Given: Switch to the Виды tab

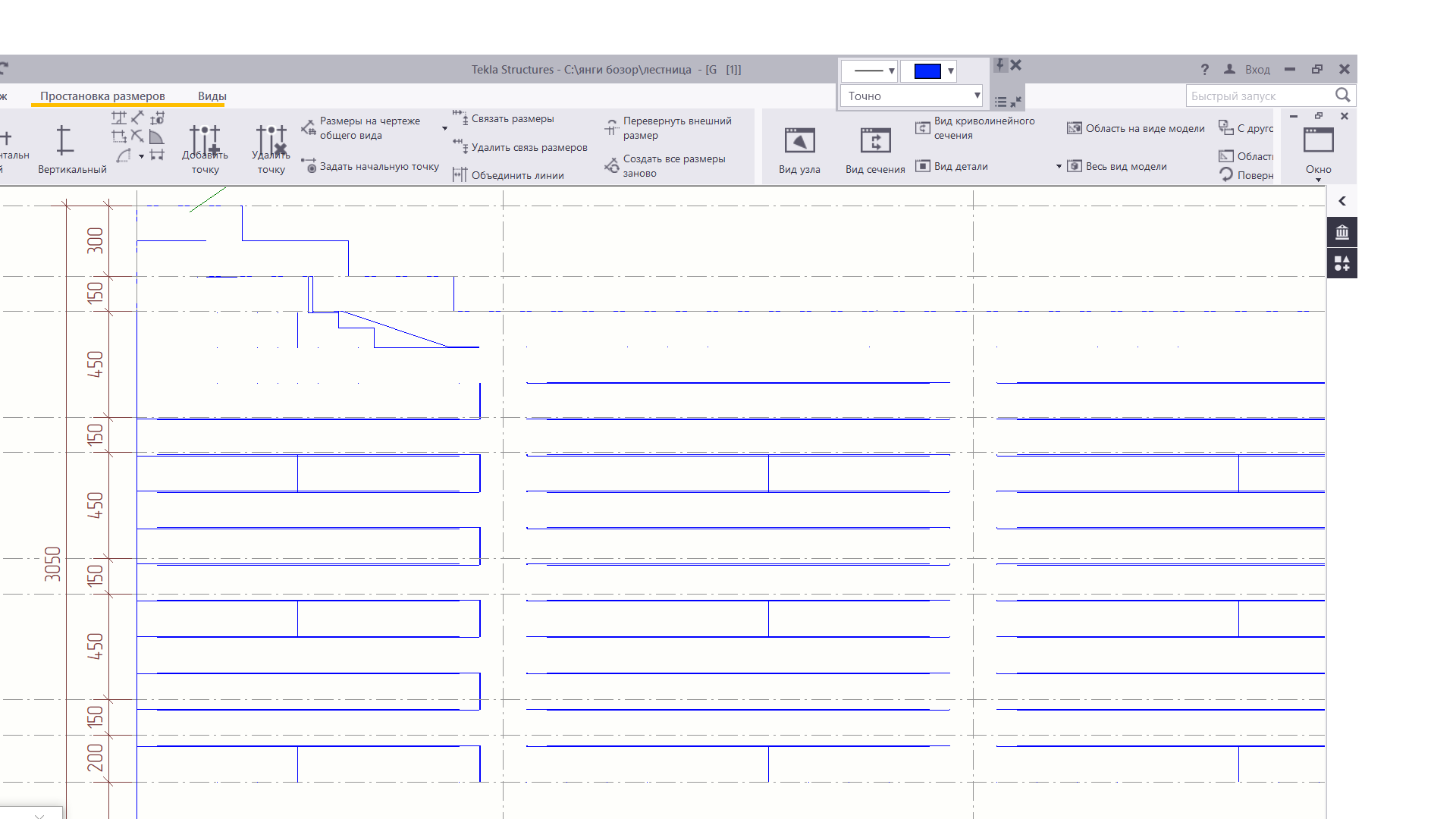Looking at the screenshot, I should (212, 96).
